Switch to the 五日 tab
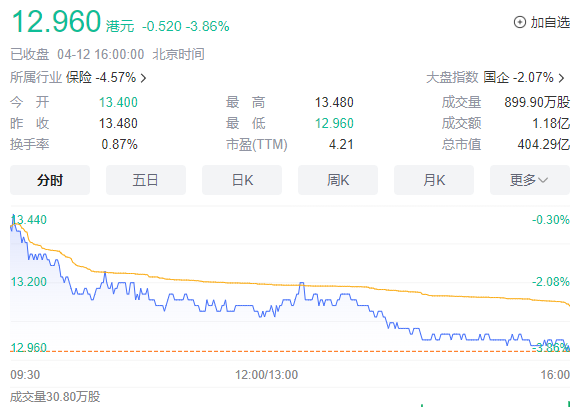The width and height of the screenshot is (582, 407). (x=146, y=180)
